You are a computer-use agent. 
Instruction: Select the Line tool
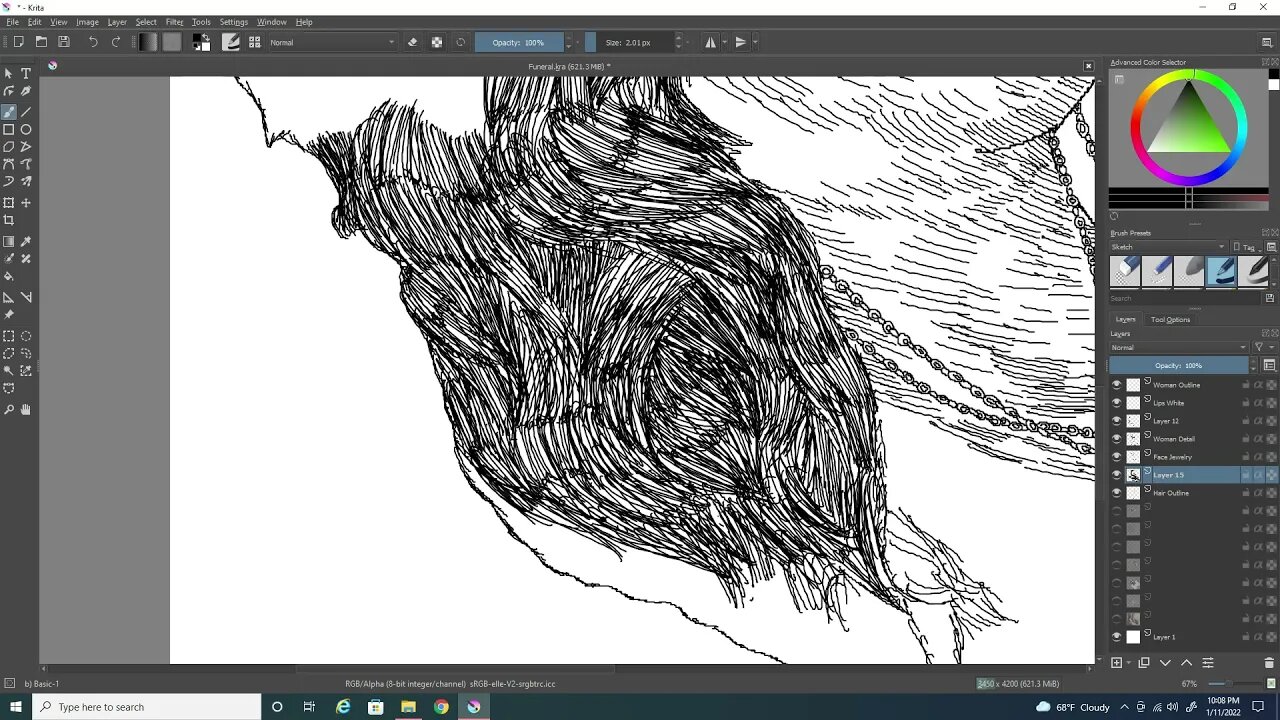(x=26, y=111)
